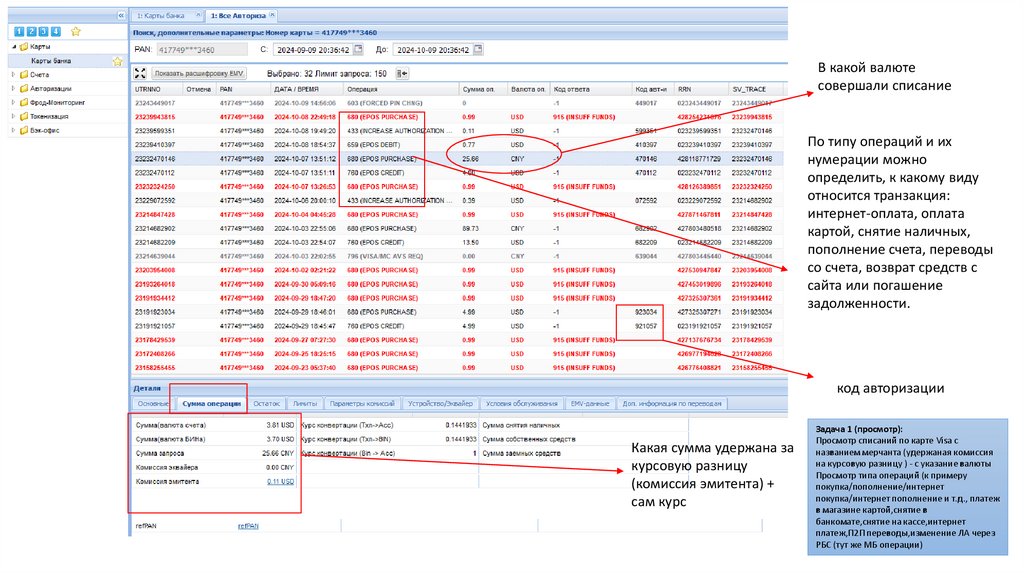Open the Лимиты details tab

305,404
